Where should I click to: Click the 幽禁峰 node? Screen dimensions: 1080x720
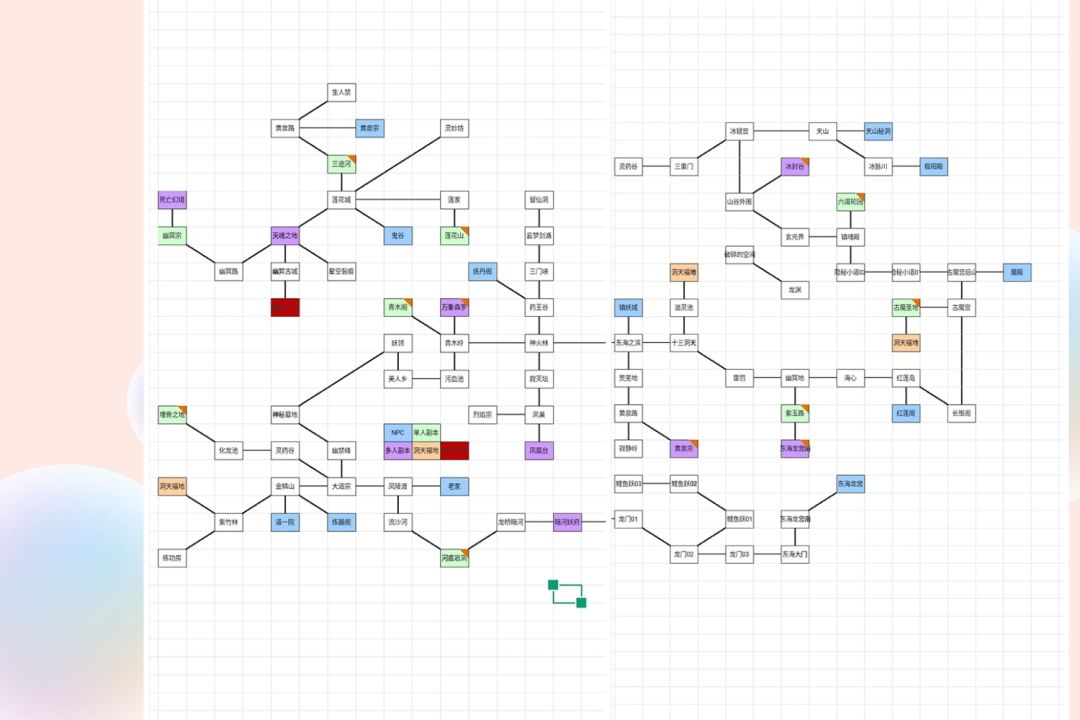[x=341, y=451]
